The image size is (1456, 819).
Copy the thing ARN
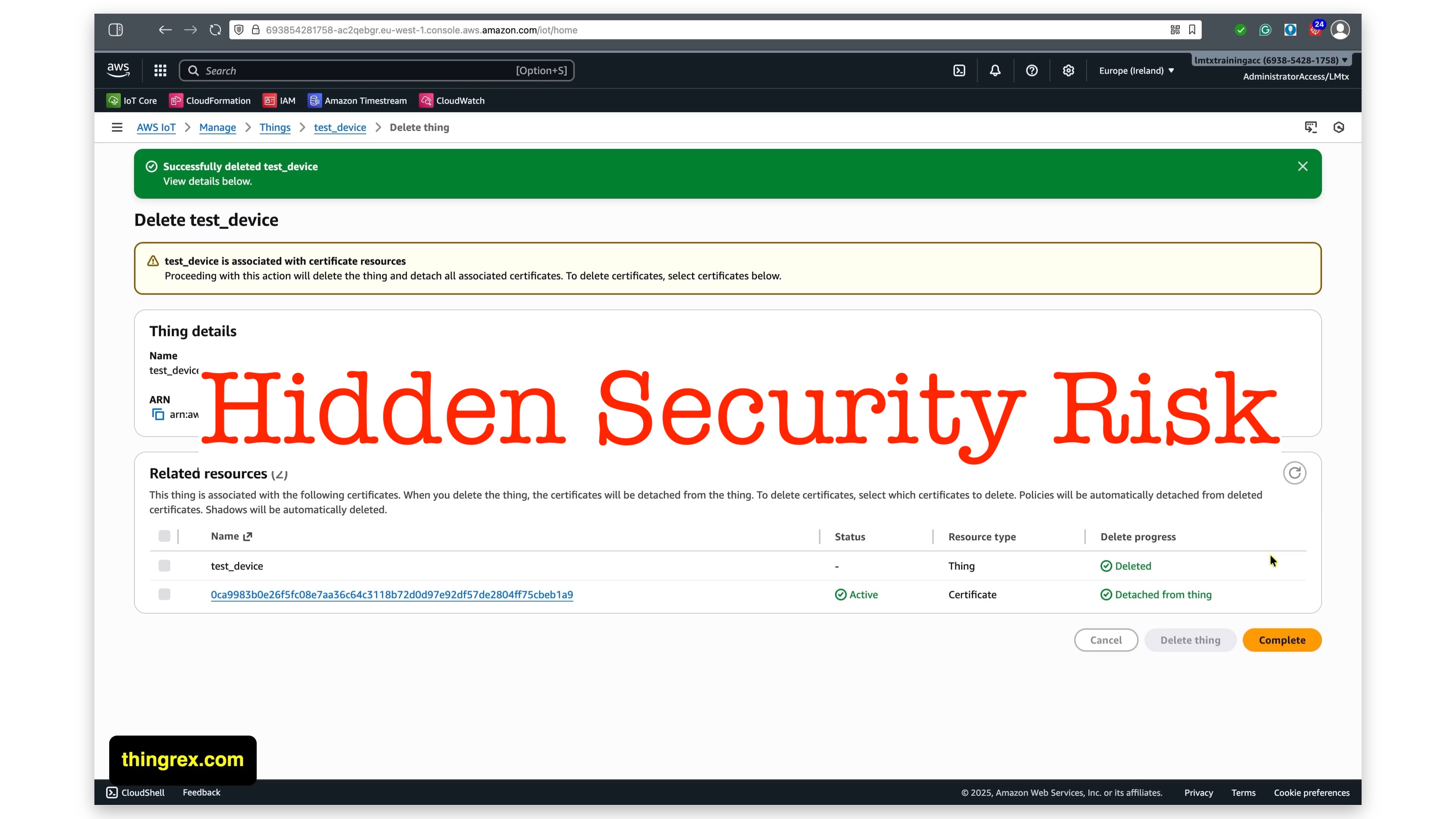pyautogui.click(x=158, y=414)
